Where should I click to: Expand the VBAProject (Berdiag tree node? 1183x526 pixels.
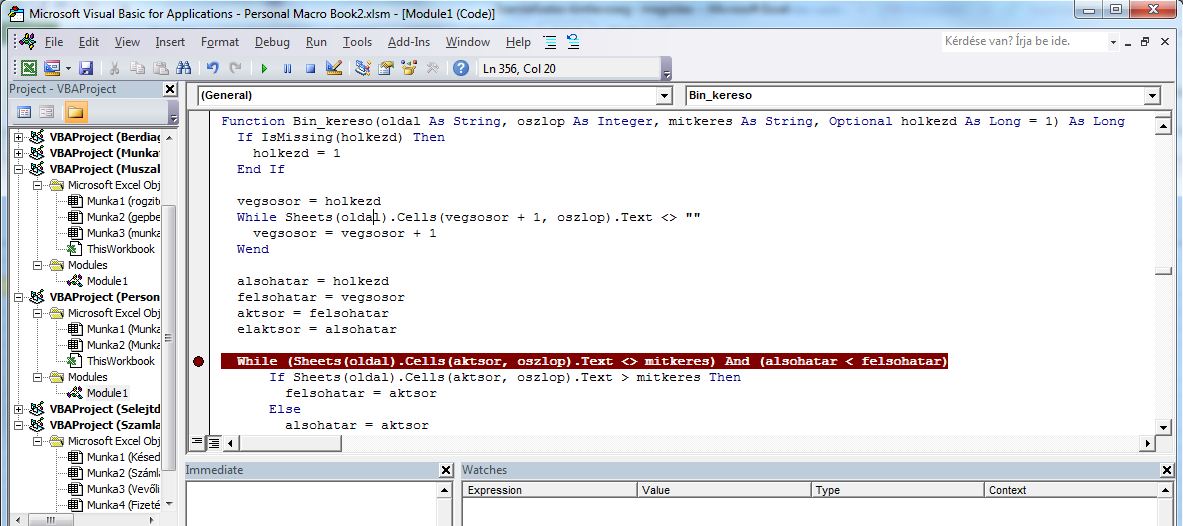pyautogui.click(x=20, y=137)
